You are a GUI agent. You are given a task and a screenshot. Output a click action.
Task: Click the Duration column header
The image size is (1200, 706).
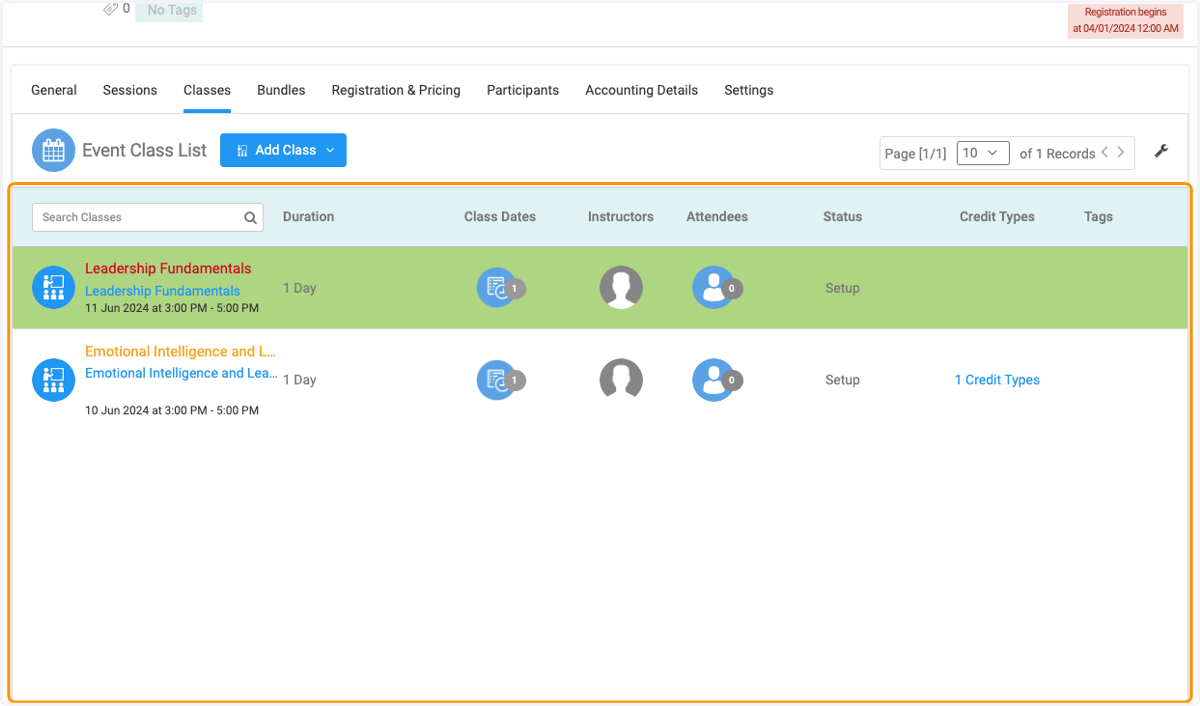pos(308,217)
